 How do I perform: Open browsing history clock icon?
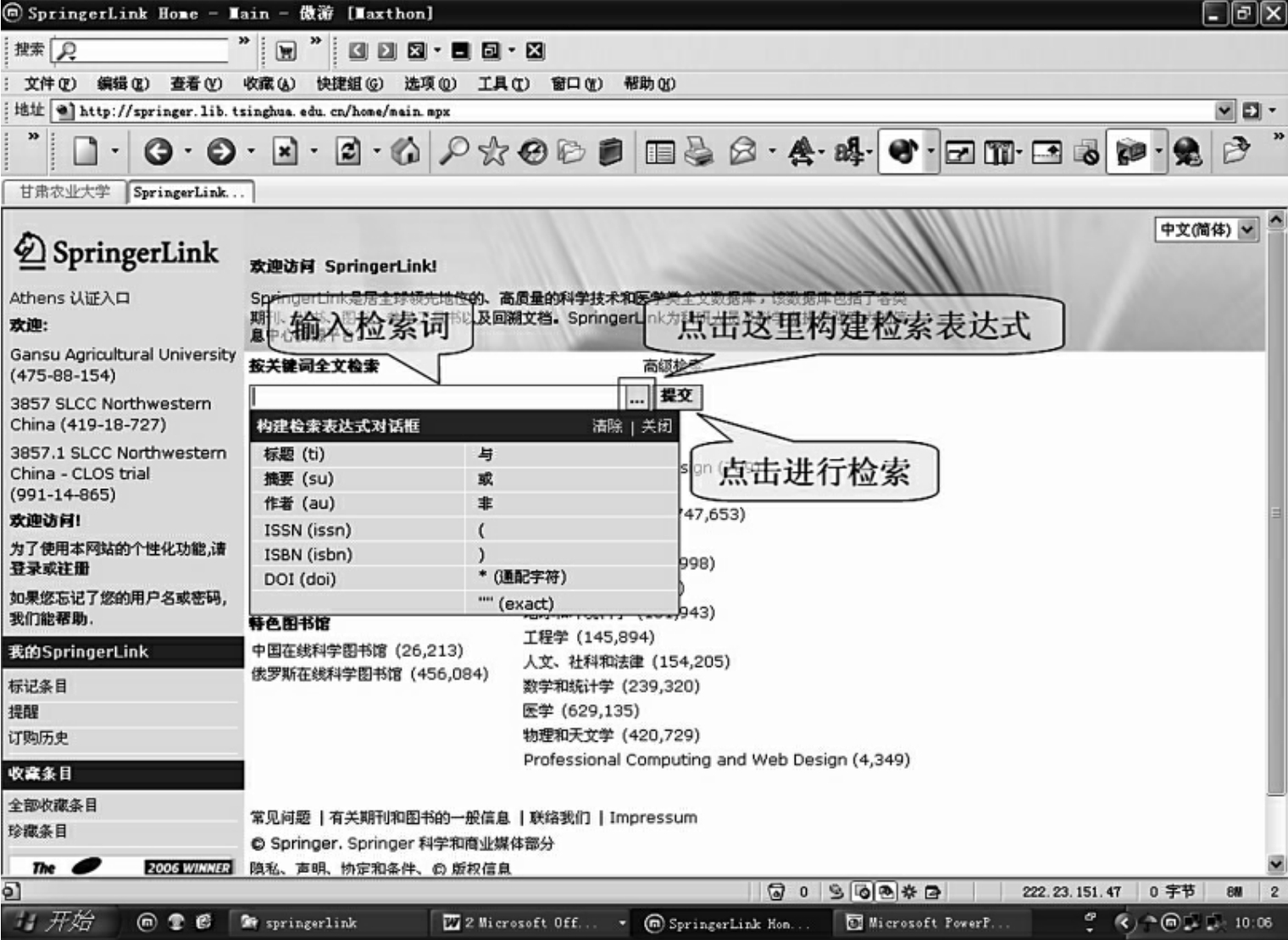point(532,152)
